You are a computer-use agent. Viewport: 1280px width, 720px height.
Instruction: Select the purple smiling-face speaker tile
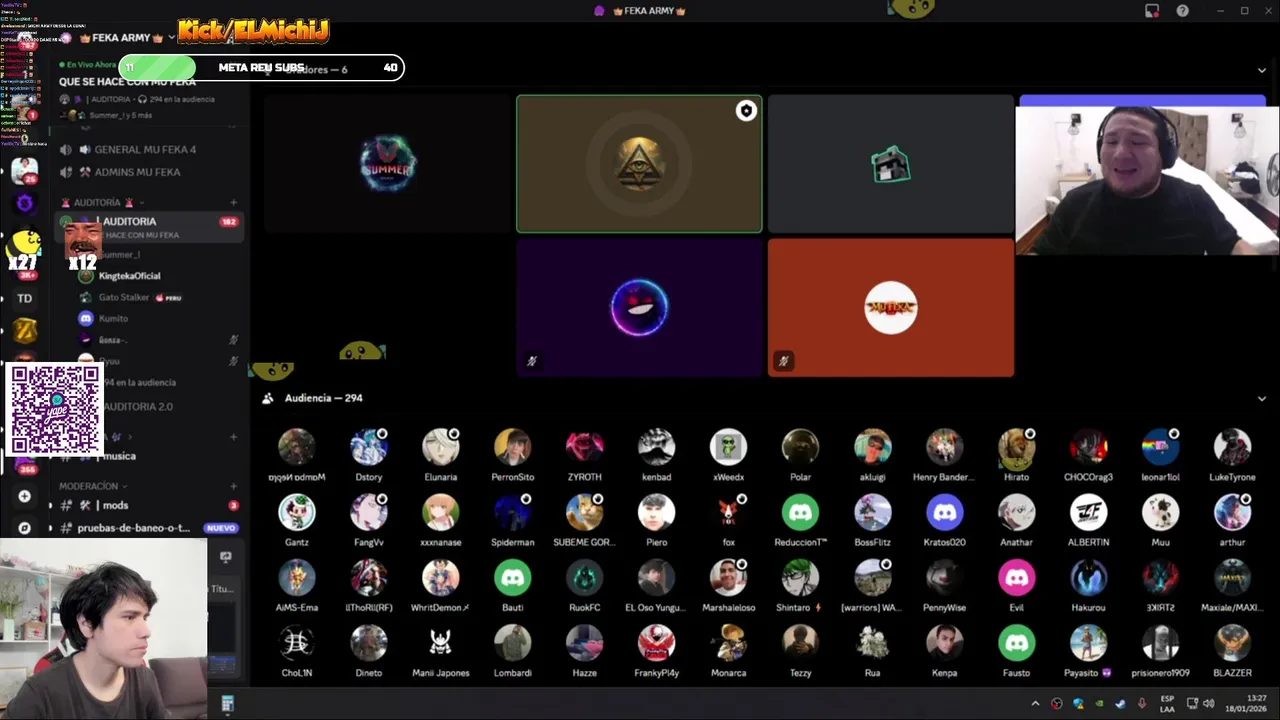639,307
